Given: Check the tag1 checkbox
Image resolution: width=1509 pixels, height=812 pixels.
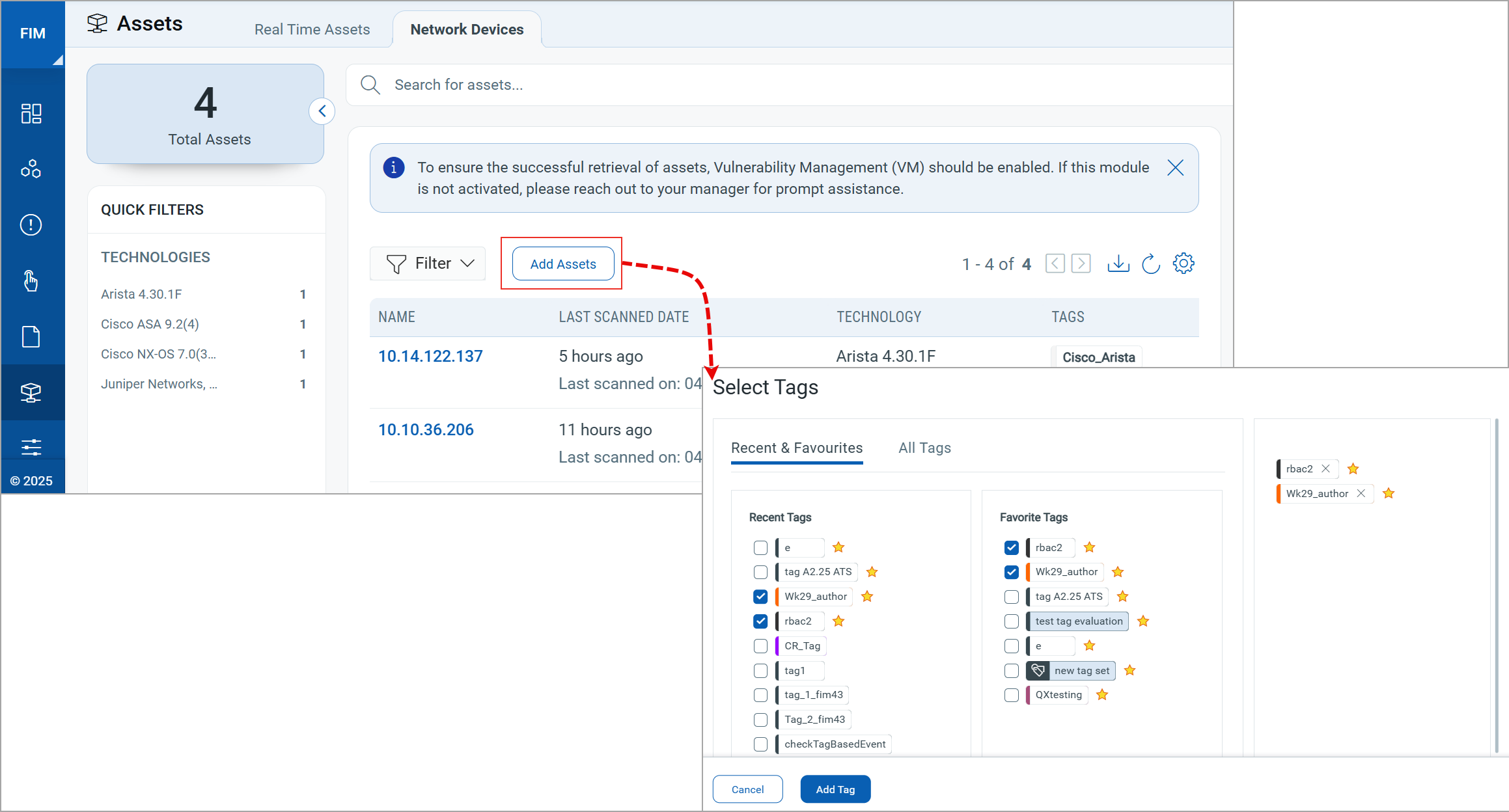Looking at the screenshot, I should [x=760, y=670].
